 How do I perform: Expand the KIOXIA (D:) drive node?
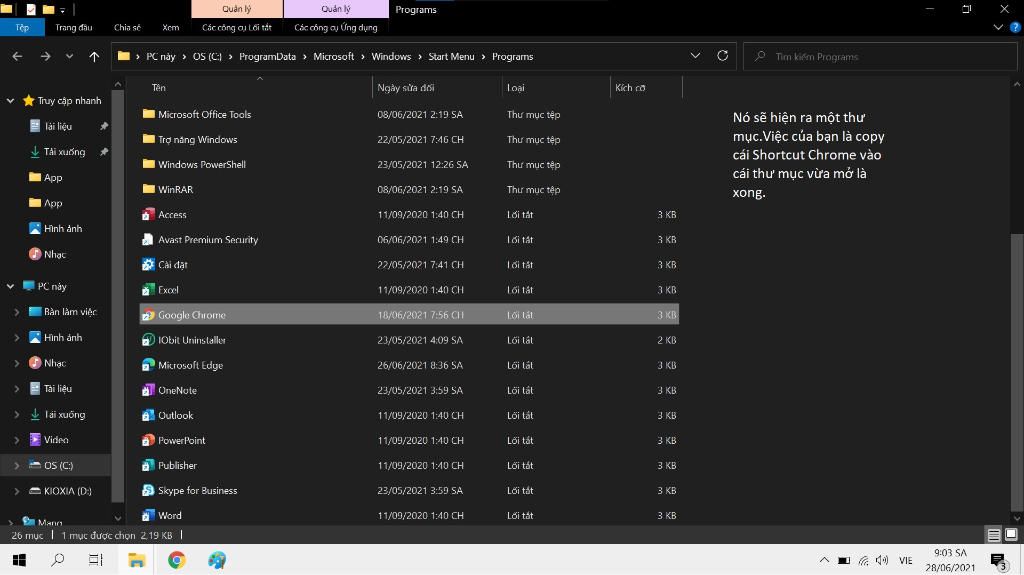coord(17,491)
